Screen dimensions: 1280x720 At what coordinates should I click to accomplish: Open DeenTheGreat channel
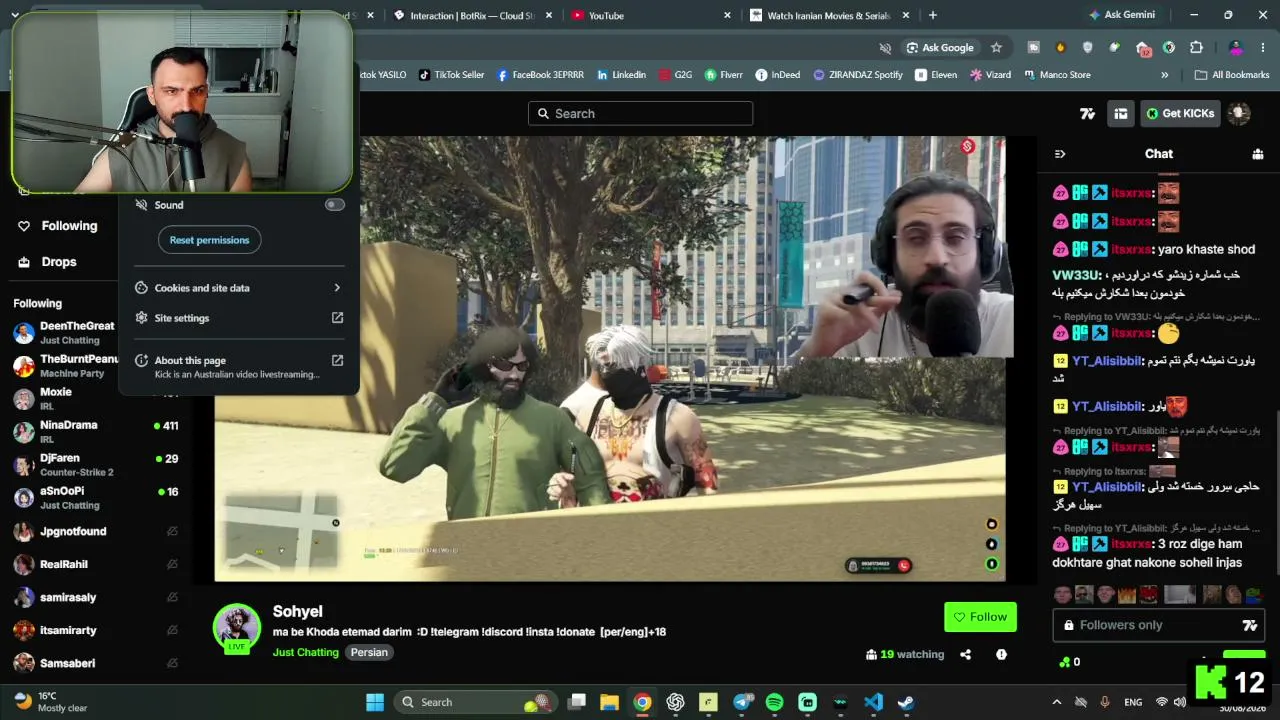click(x=65, y=333)
